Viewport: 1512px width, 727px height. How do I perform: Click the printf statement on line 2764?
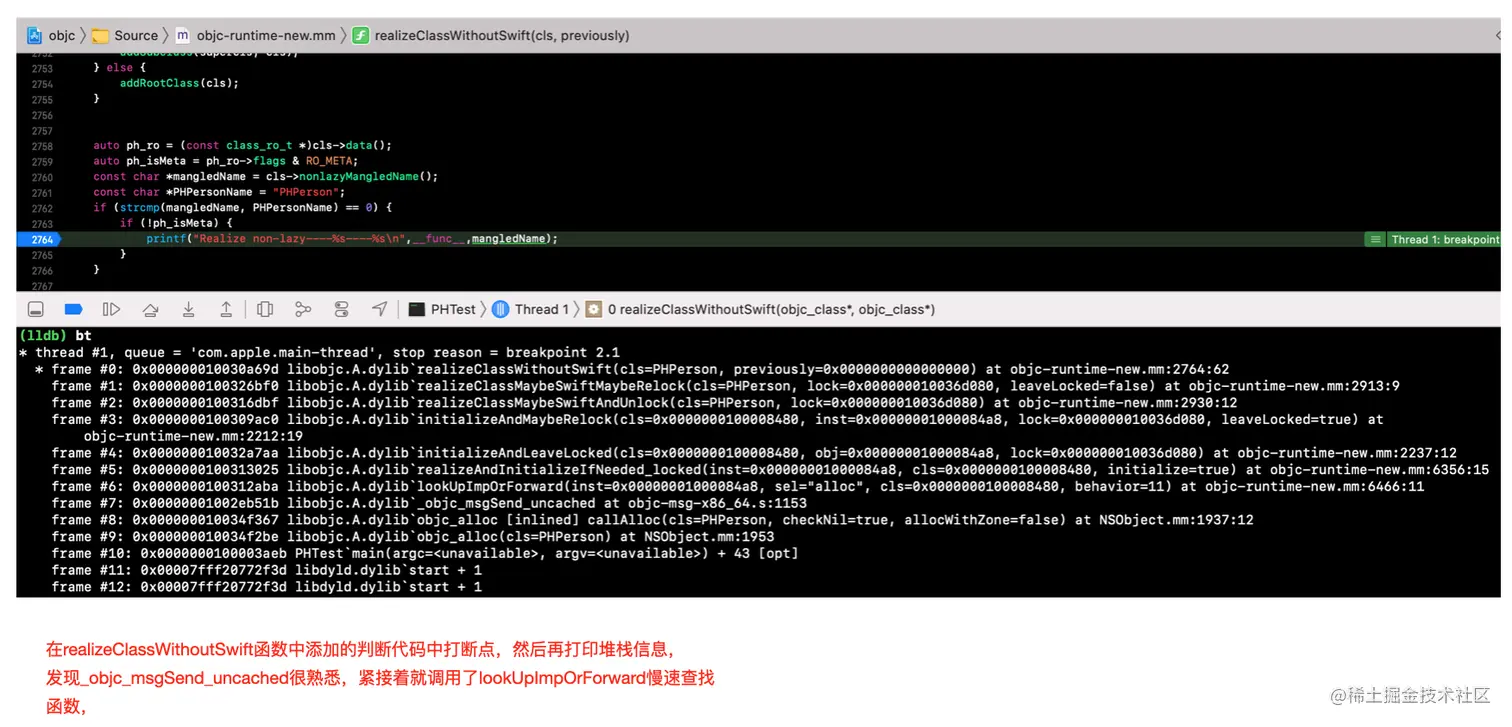coord(352,239)
